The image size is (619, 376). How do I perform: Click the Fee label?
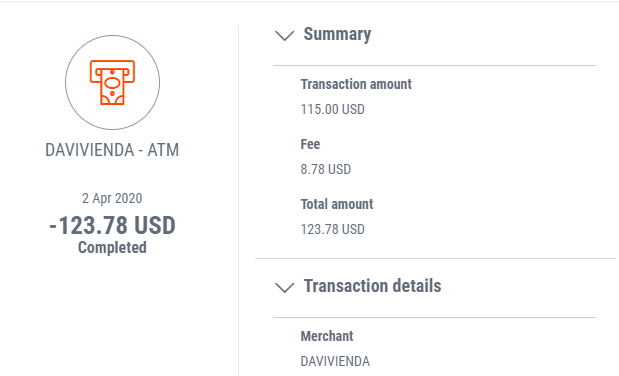tap(310, 144)
